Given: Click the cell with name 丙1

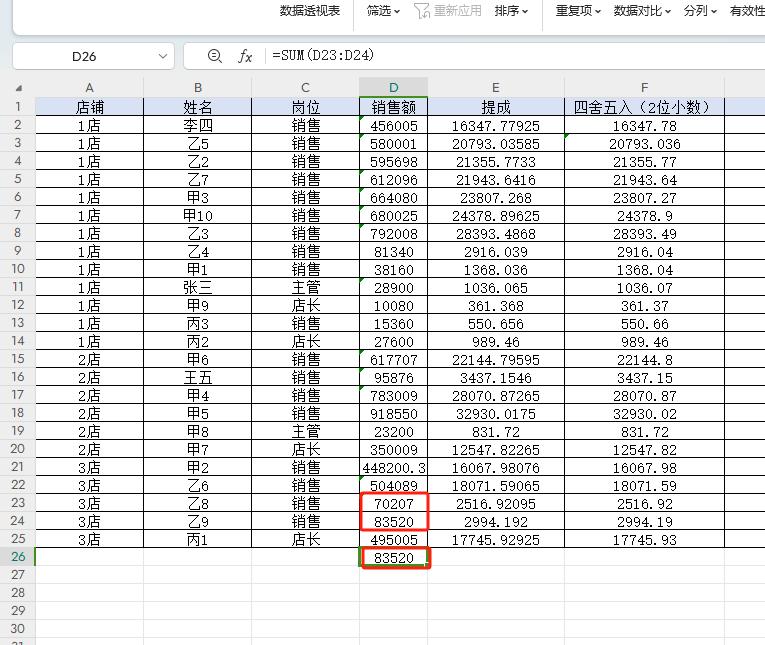Looking at the screenshot, I should 198,540.
